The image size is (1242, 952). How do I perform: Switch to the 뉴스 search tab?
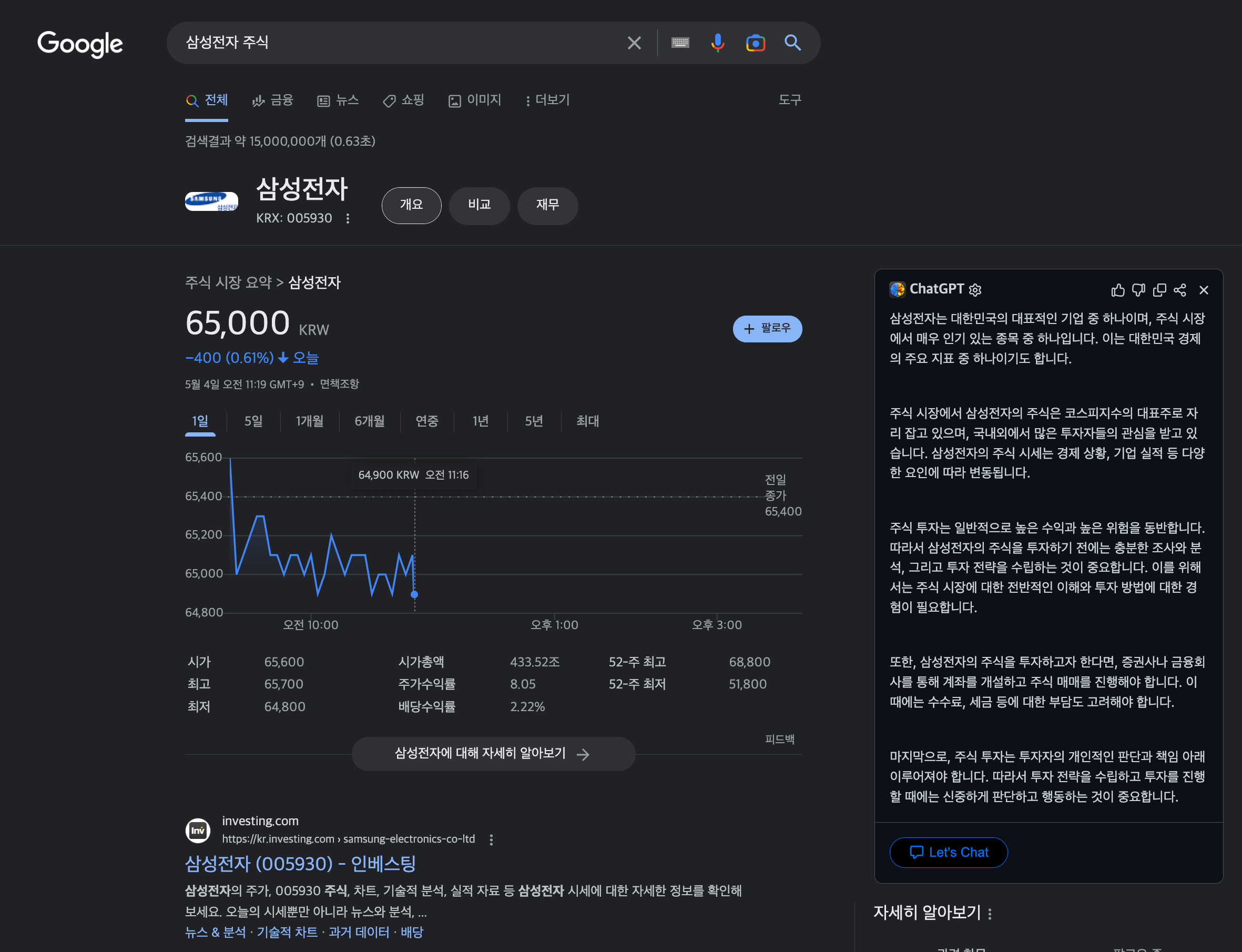click(338, 100)
